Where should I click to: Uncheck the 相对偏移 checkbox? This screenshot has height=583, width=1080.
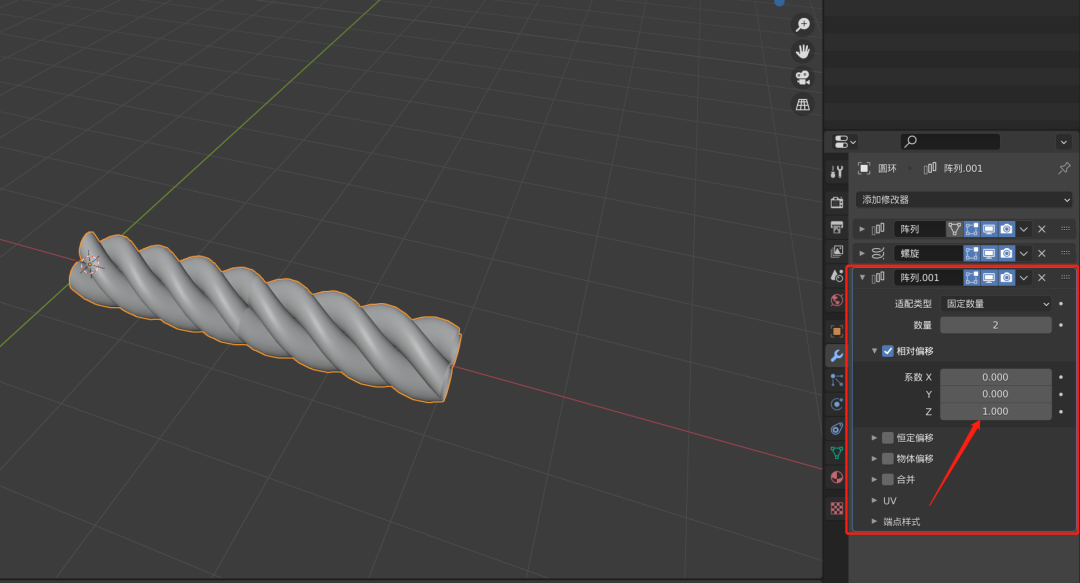tap(888, 351)
